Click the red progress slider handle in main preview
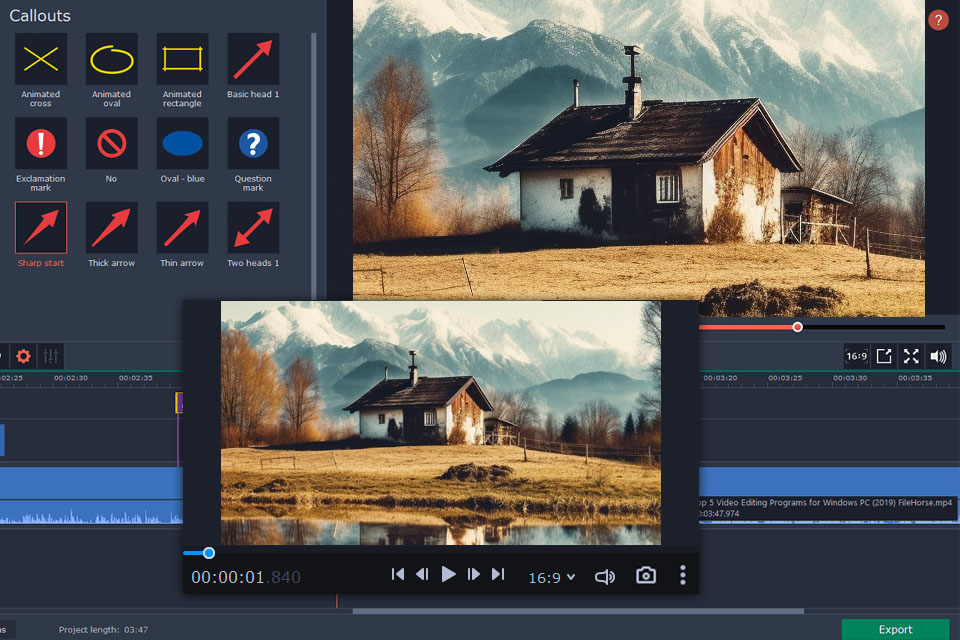The width and height of the screenshot is (960, 640). 797,327
